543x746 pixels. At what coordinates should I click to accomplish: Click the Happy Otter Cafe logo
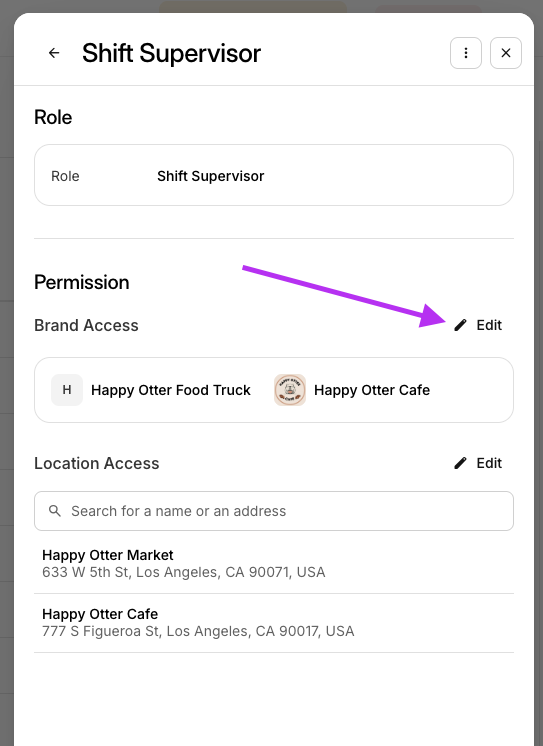[290, 390]
